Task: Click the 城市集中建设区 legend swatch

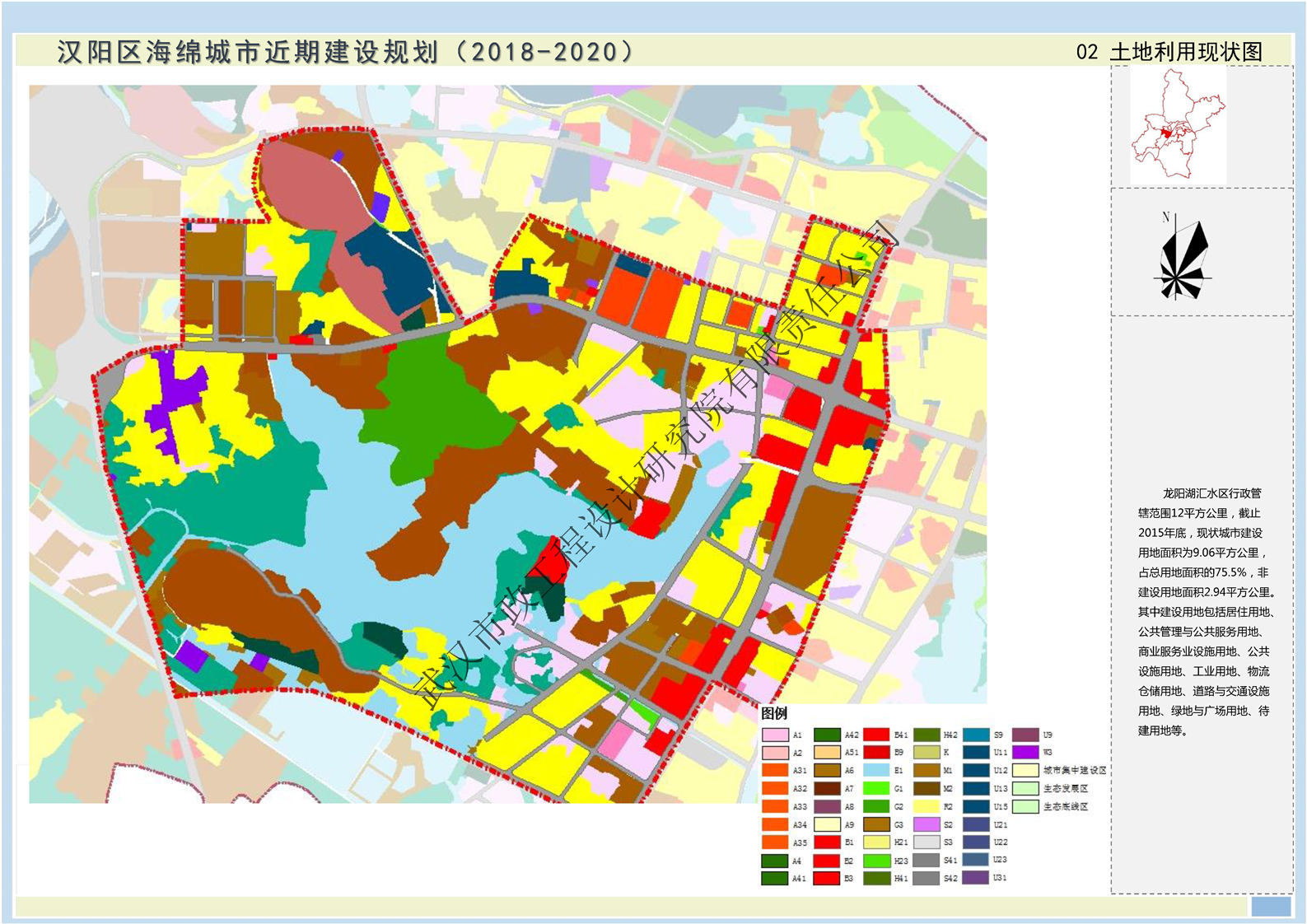Action: (1025, 771)
